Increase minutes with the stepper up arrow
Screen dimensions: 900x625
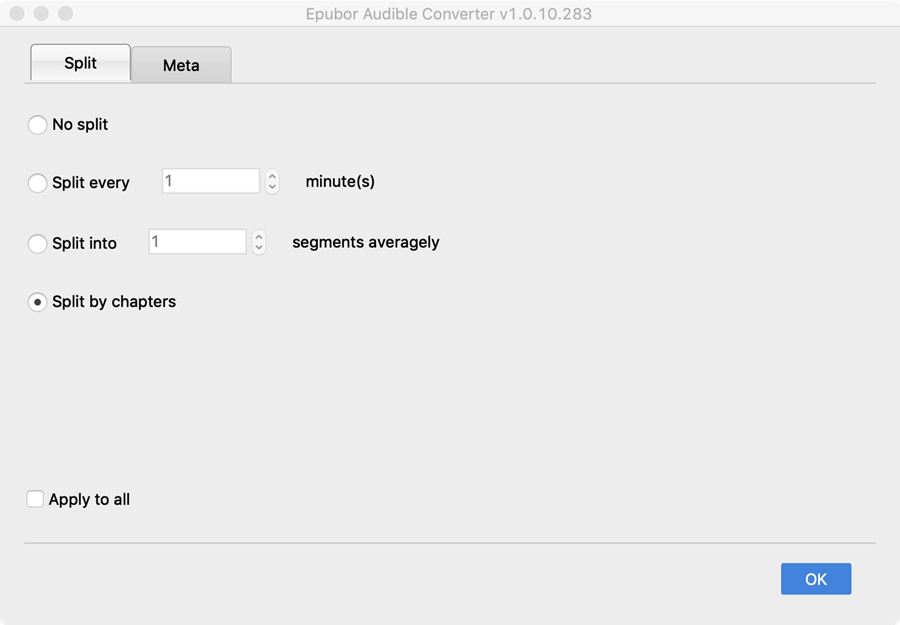(x=272, y=176)
